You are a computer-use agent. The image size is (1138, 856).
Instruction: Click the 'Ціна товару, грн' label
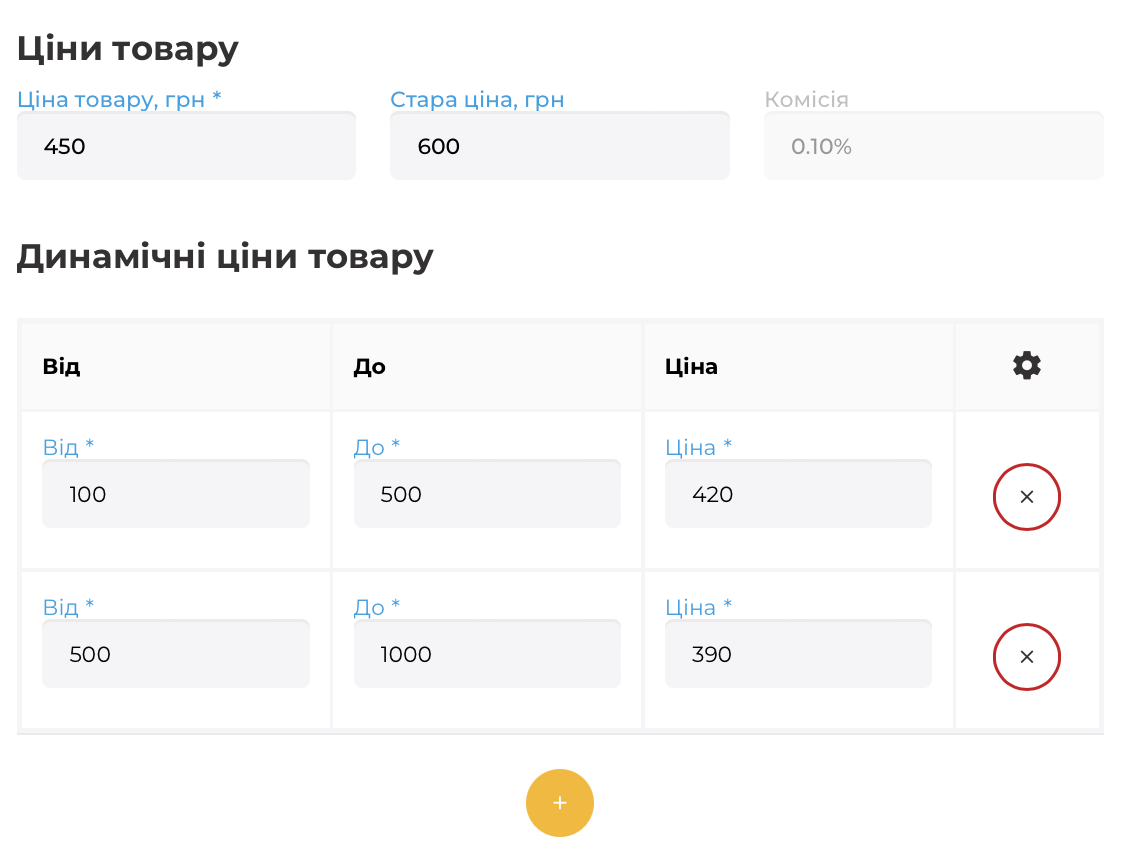click(x=119, y=99)
